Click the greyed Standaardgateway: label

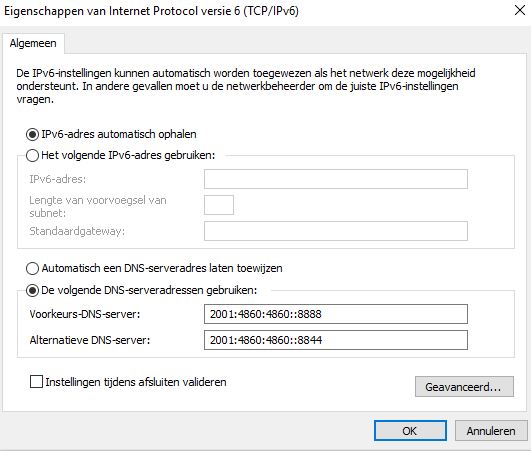pos(77,231)
